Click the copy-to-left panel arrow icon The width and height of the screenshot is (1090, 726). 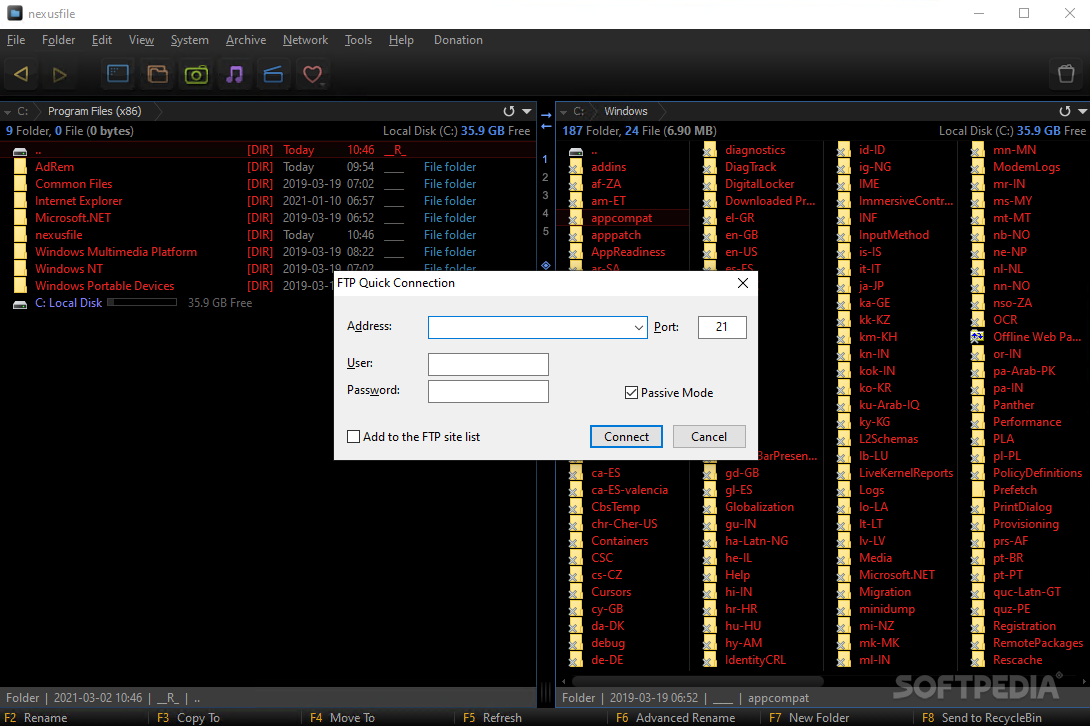(546, 127)
